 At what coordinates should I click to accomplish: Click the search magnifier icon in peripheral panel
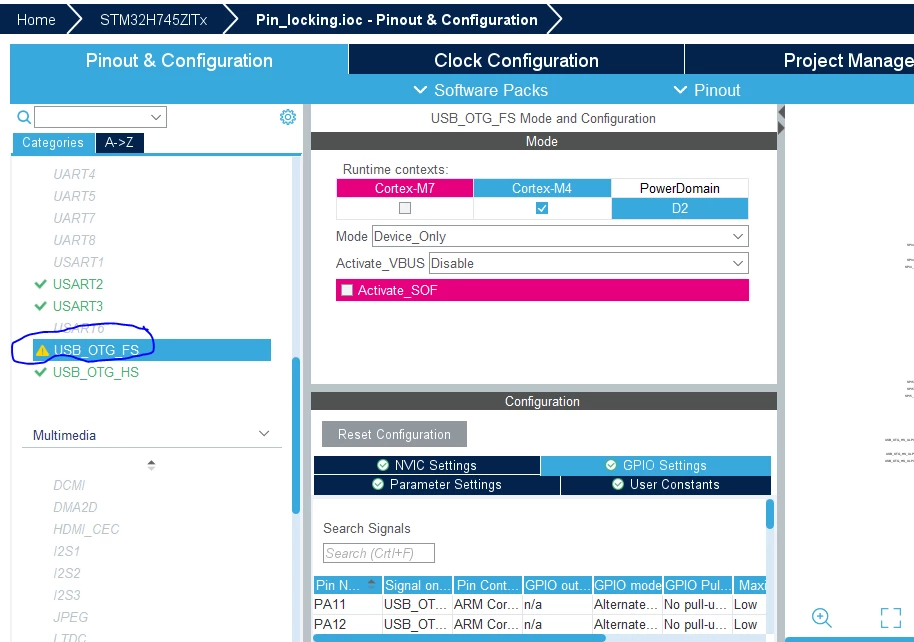coord(24,117)
